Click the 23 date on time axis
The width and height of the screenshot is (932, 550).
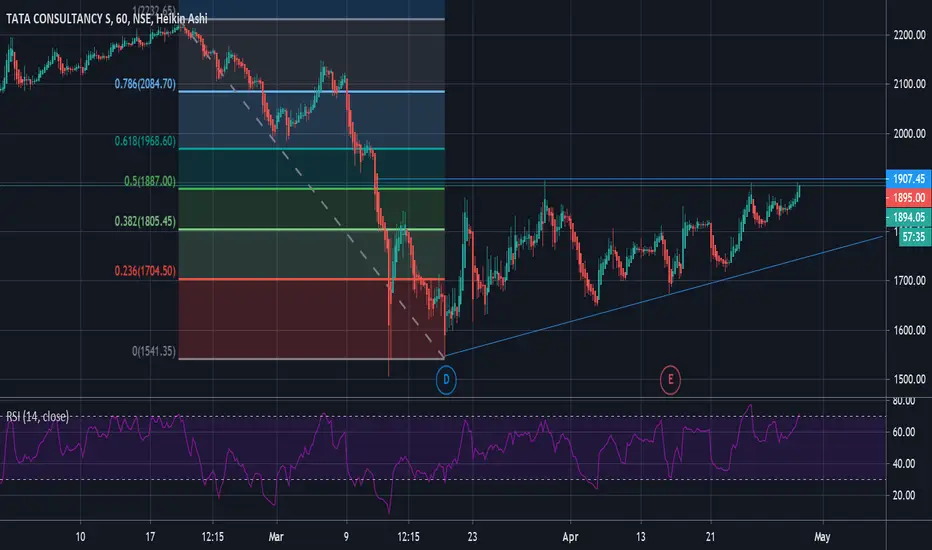click(x=472, y=536)
